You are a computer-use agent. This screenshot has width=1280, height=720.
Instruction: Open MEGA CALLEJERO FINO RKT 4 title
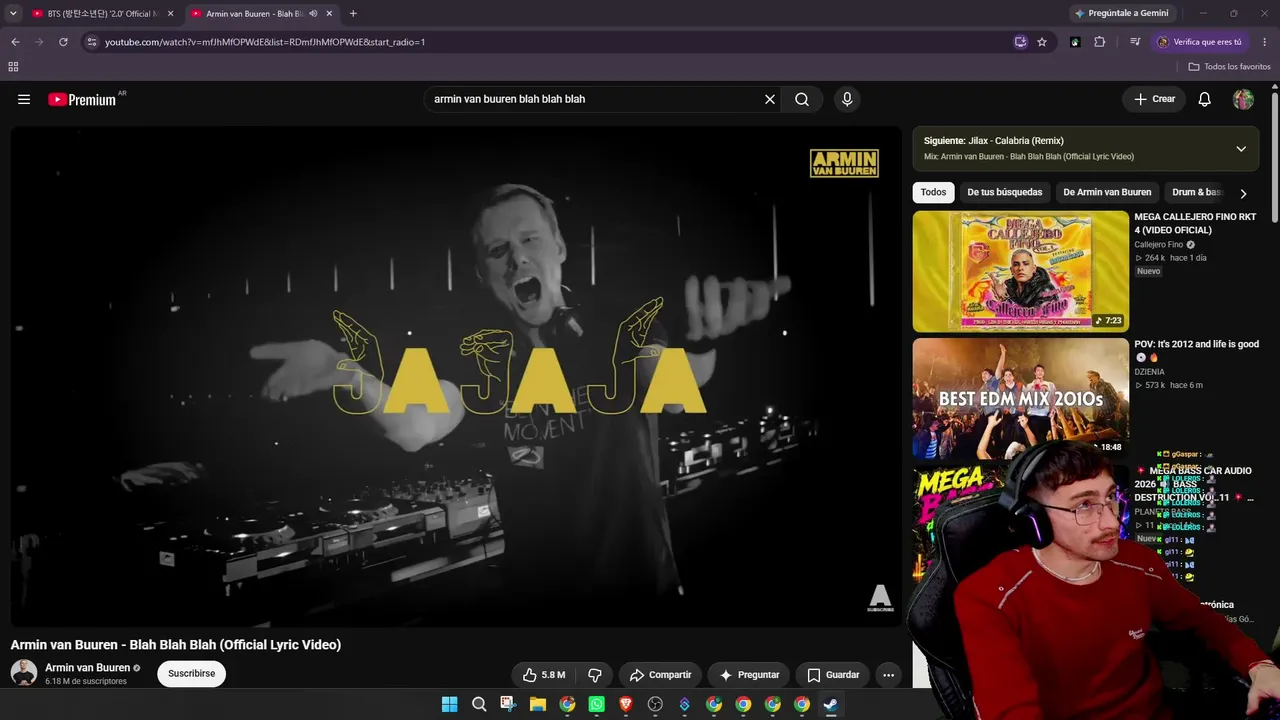pyautogui.click(x=1195, y=223)
